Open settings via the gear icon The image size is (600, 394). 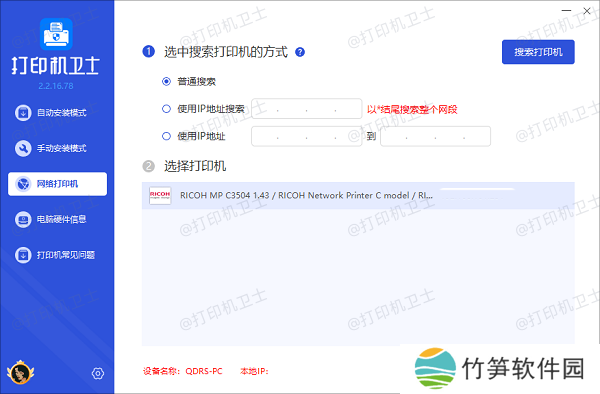coord(98,373)
